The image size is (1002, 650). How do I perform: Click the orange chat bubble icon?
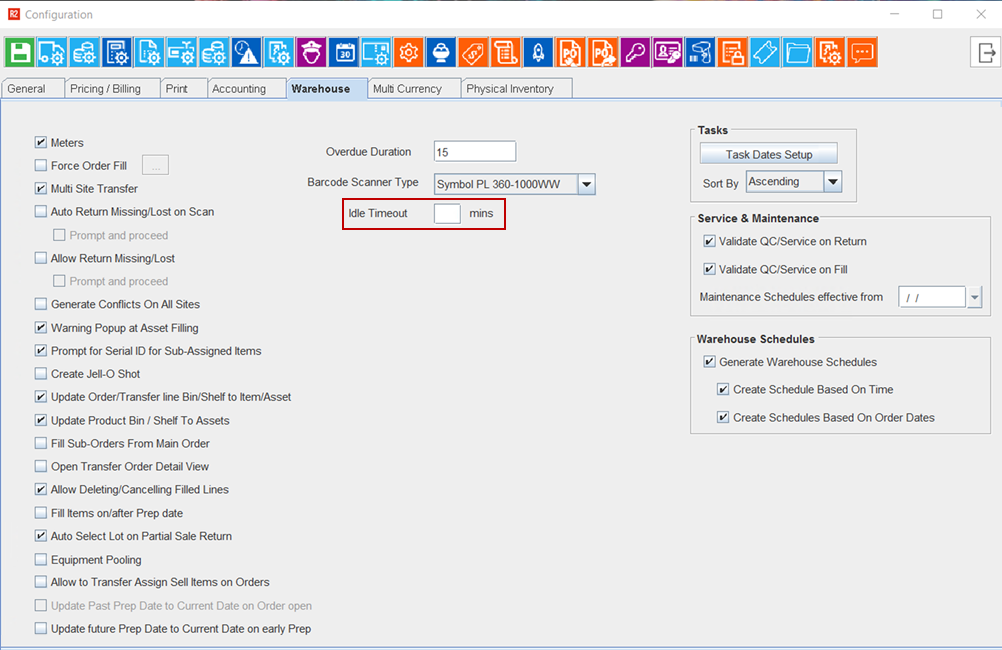coord(861,53)
